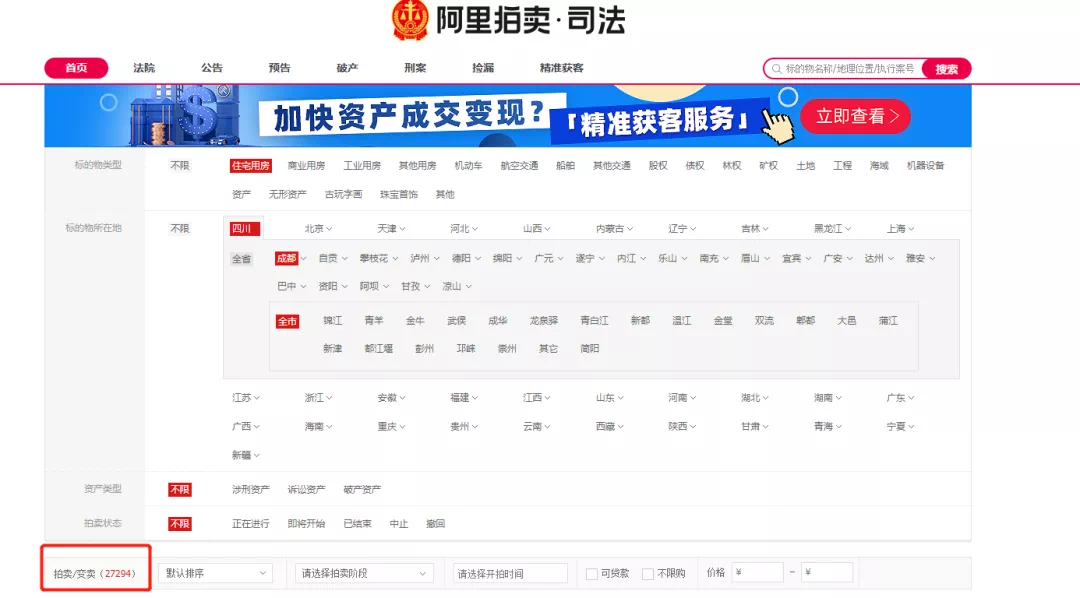Enable the 不限购 checkbox
The image size is (1080, 598).
click(x=647, y=574)
